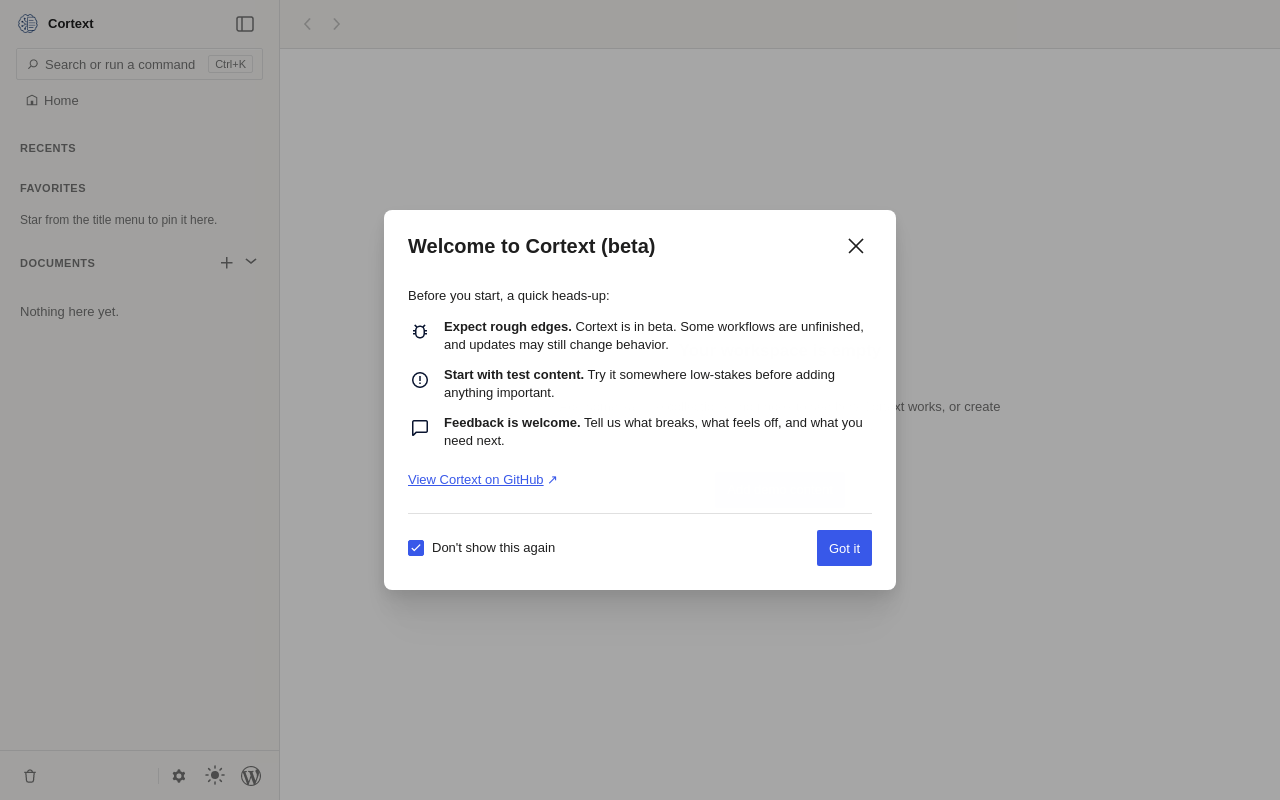Click the chat bubble feedback icon
The height and width of the screenshot is (800, 1280).
click(420, 428)
